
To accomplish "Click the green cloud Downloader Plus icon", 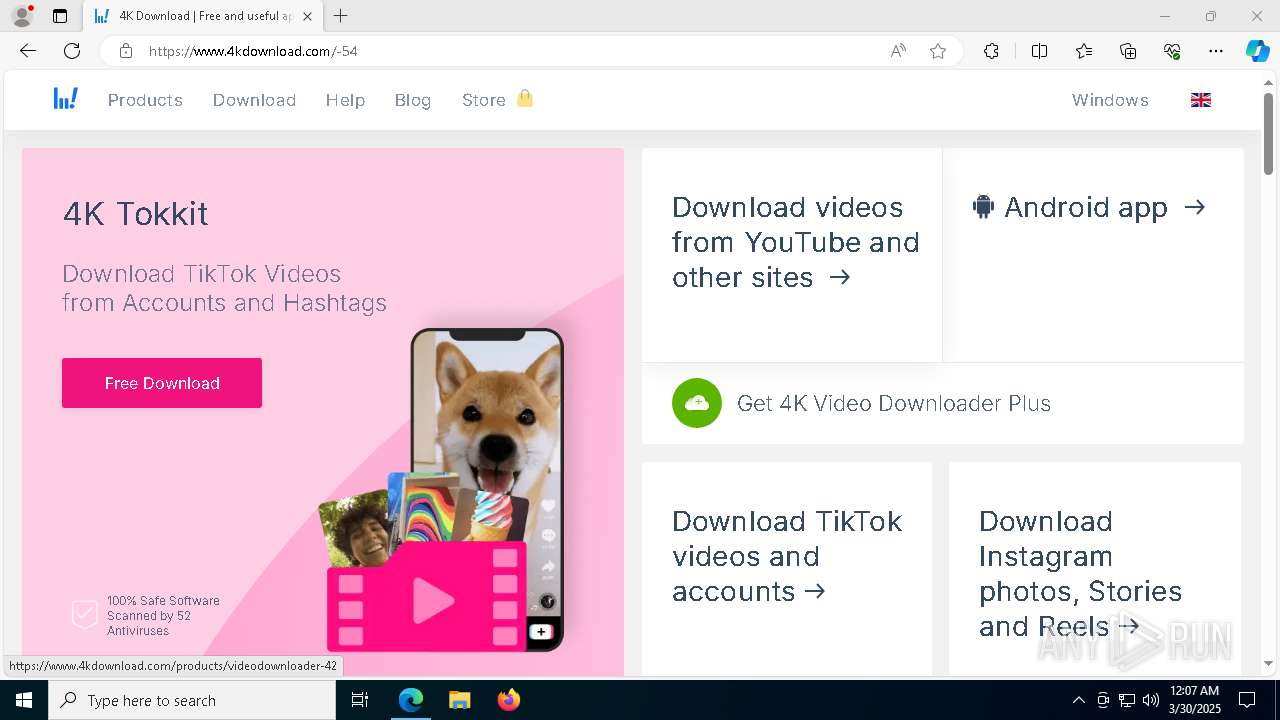I will pyautogui.click(x=697, y=403).
